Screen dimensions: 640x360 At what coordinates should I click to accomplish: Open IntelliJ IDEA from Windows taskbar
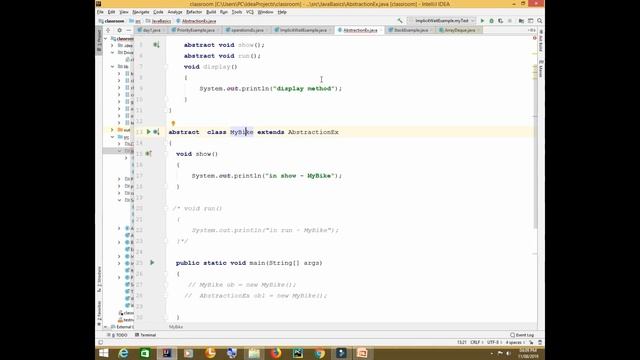(167, 353)
